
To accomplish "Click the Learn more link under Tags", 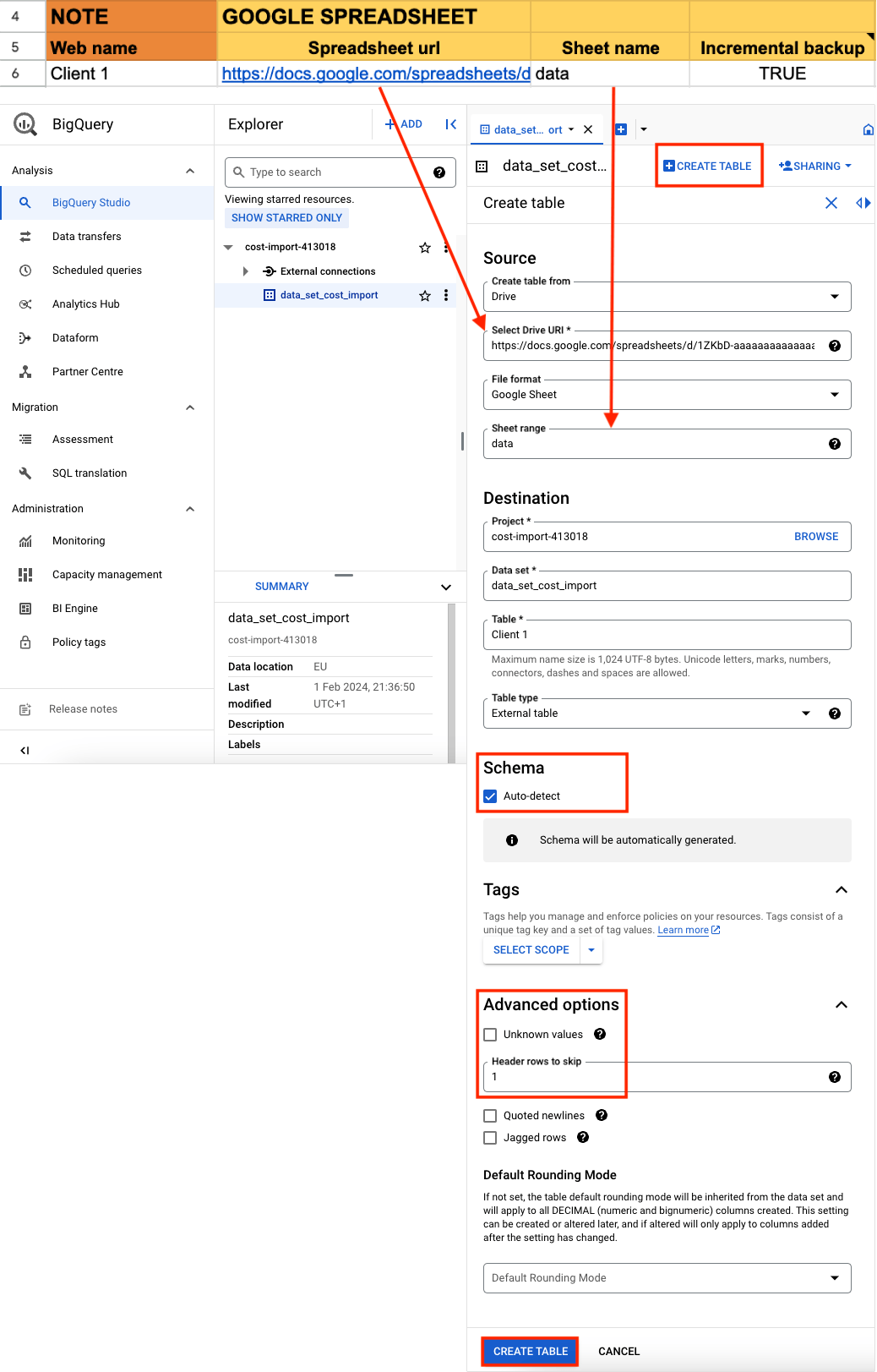I will pyautogui.click(x=684, y=931).
